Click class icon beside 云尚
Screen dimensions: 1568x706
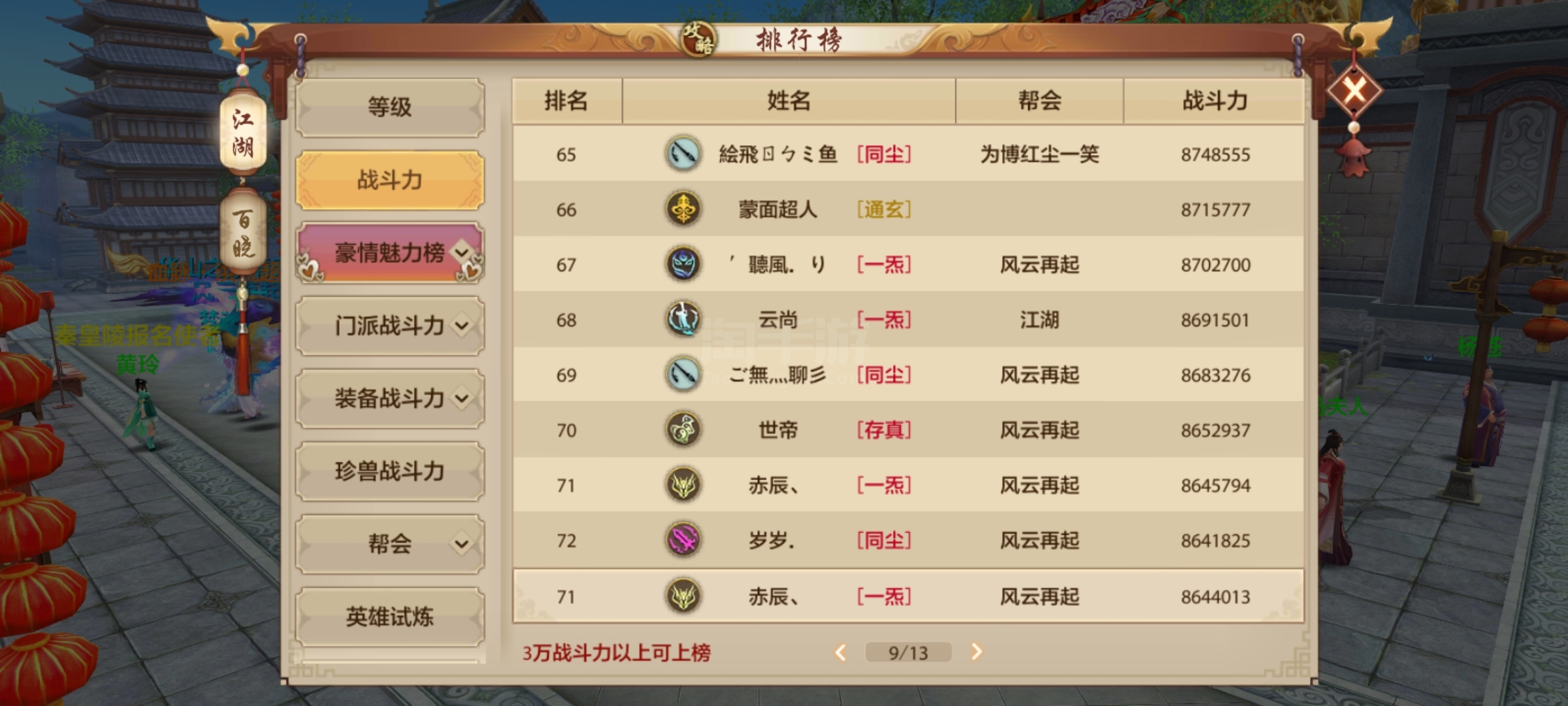pyautogui.click(x=683, y=320)
